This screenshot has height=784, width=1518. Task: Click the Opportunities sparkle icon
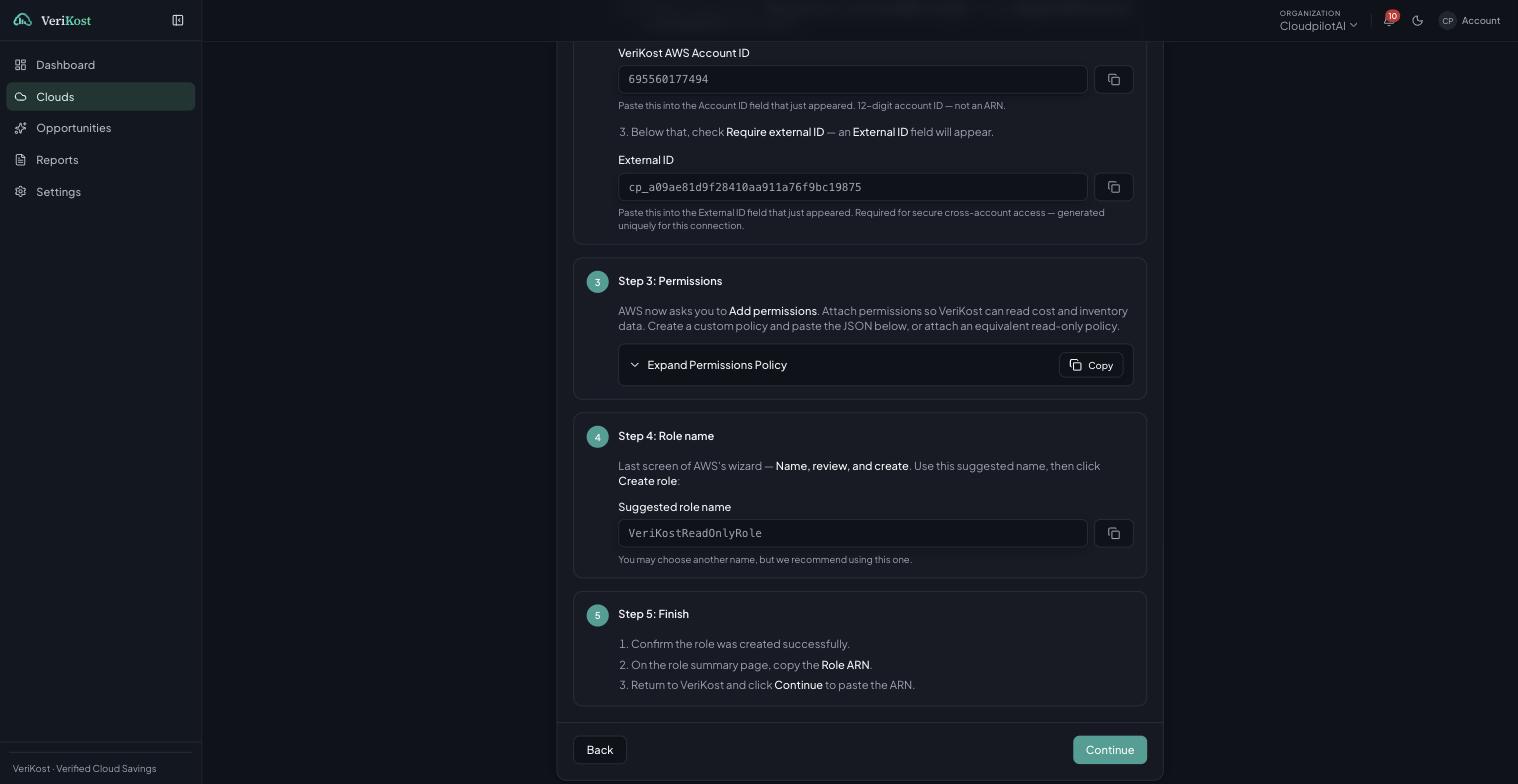click(x=21, y=128)
